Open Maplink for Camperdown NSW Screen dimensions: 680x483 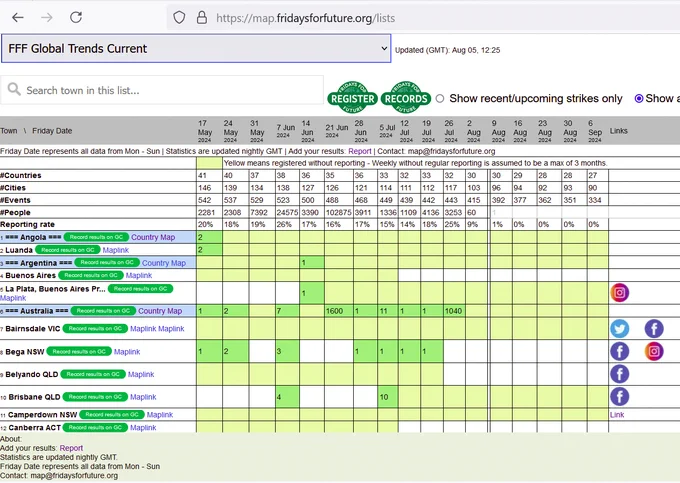coord(160,414)
